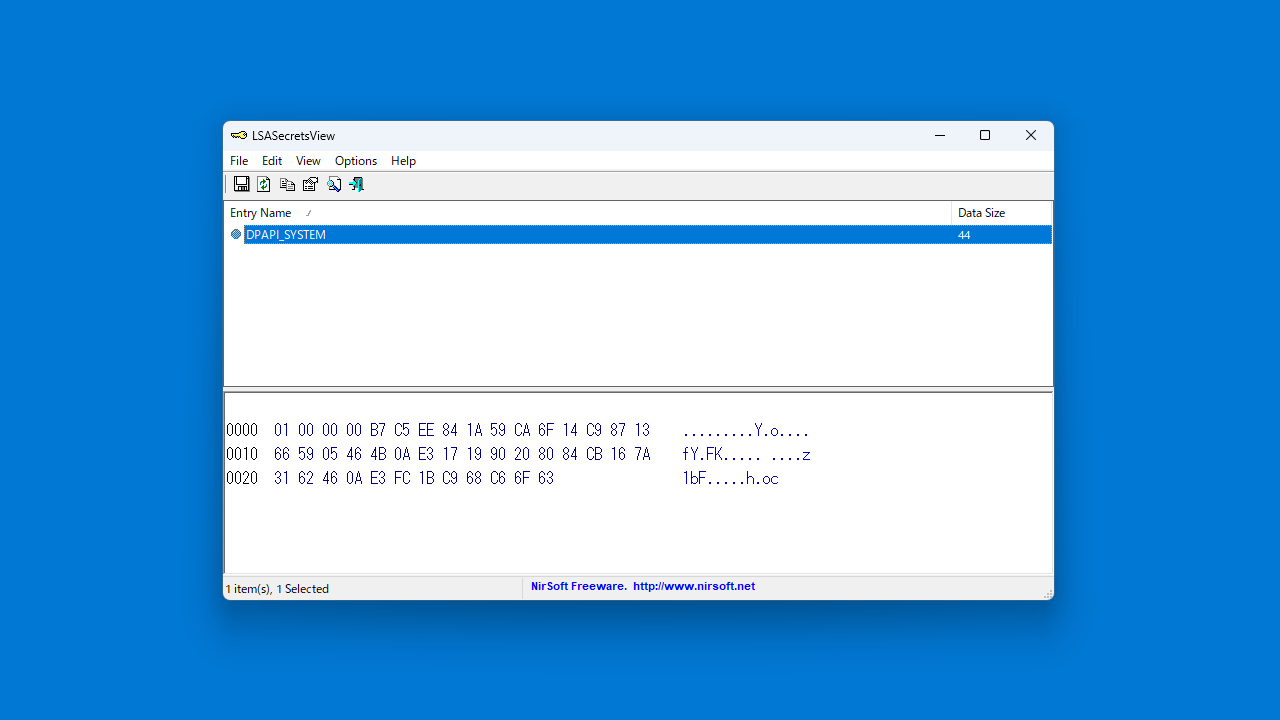This screenshot has width=1280, height=720.
Task: Click the Exit door toolbar icon
Action: [x=356, y=184]
